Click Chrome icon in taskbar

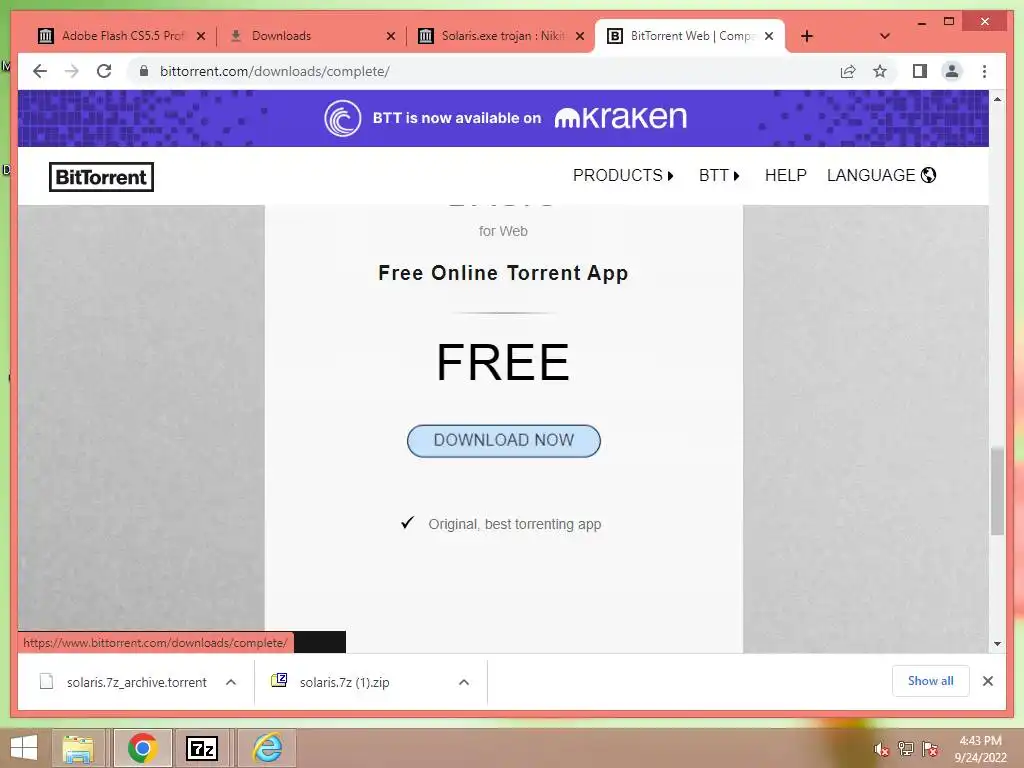point(142,748)
